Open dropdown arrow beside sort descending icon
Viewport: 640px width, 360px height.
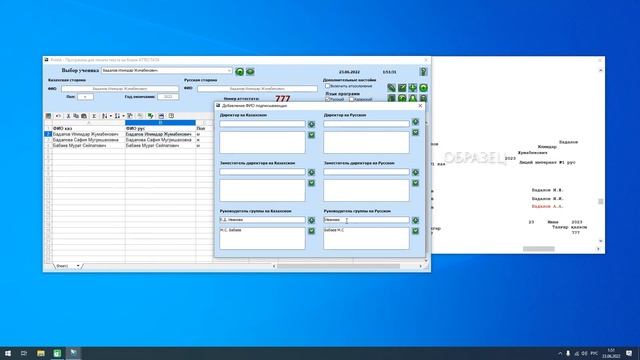[123, 116]
